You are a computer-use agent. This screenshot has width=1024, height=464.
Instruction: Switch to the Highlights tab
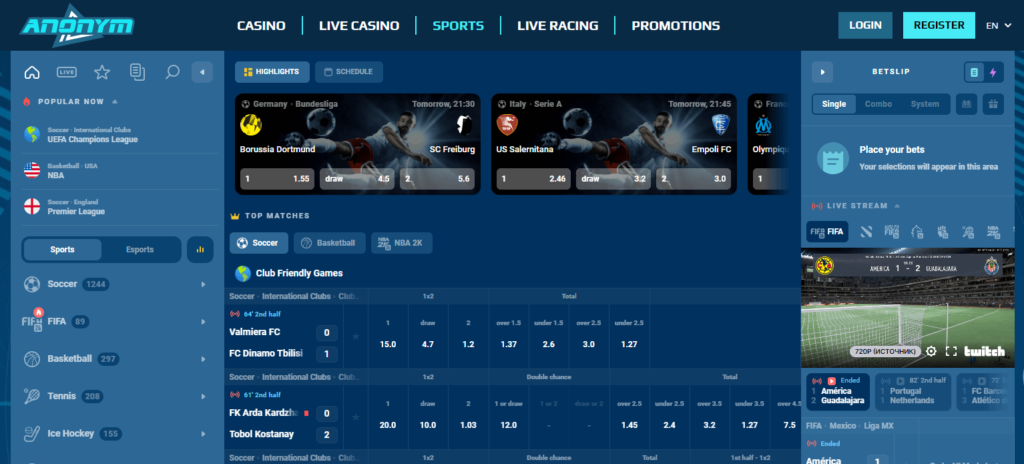[272, 72]
